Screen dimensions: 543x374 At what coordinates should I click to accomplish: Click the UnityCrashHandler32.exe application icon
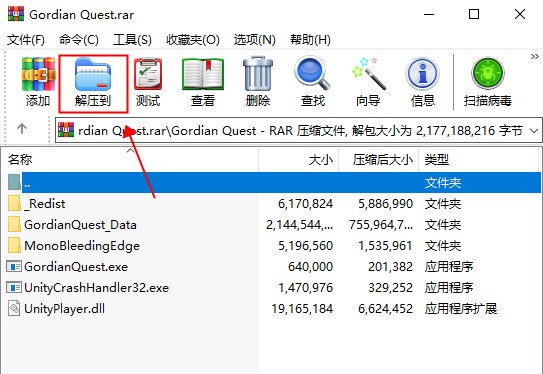[x=14, y=287]
